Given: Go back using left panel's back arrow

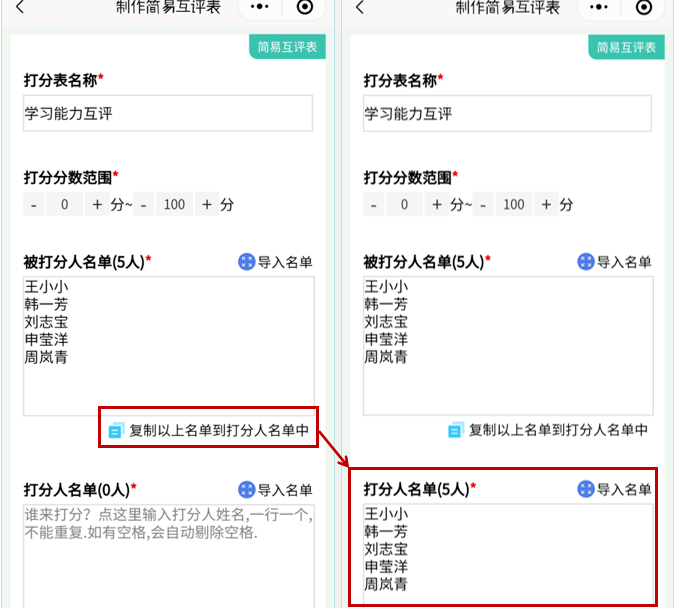Looking at the screenshot, I should pyautogui.click(x=20, y=7).
